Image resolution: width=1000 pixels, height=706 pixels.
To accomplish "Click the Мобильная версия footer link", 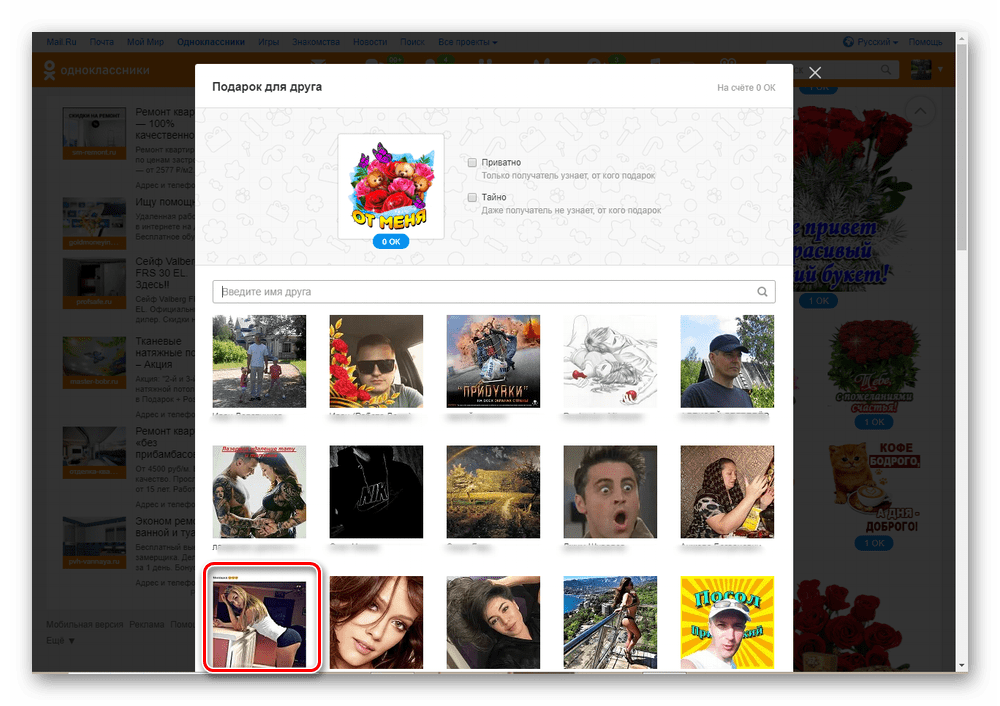I will click(84, 624).
